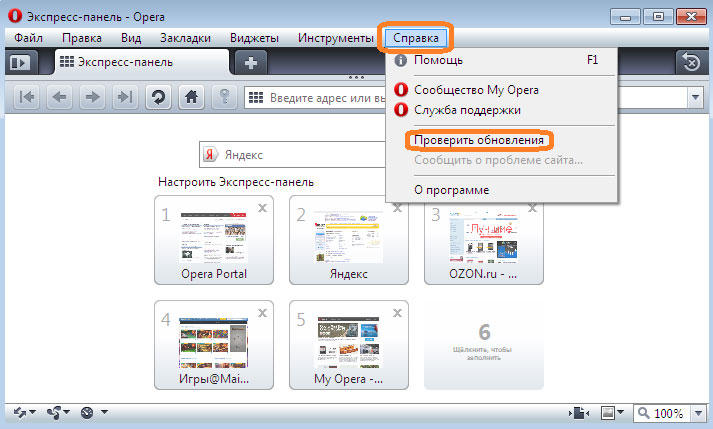Screen dimensions: 713x429
Task: Click the Rewind navigation button
Action: tap(26, 97)
